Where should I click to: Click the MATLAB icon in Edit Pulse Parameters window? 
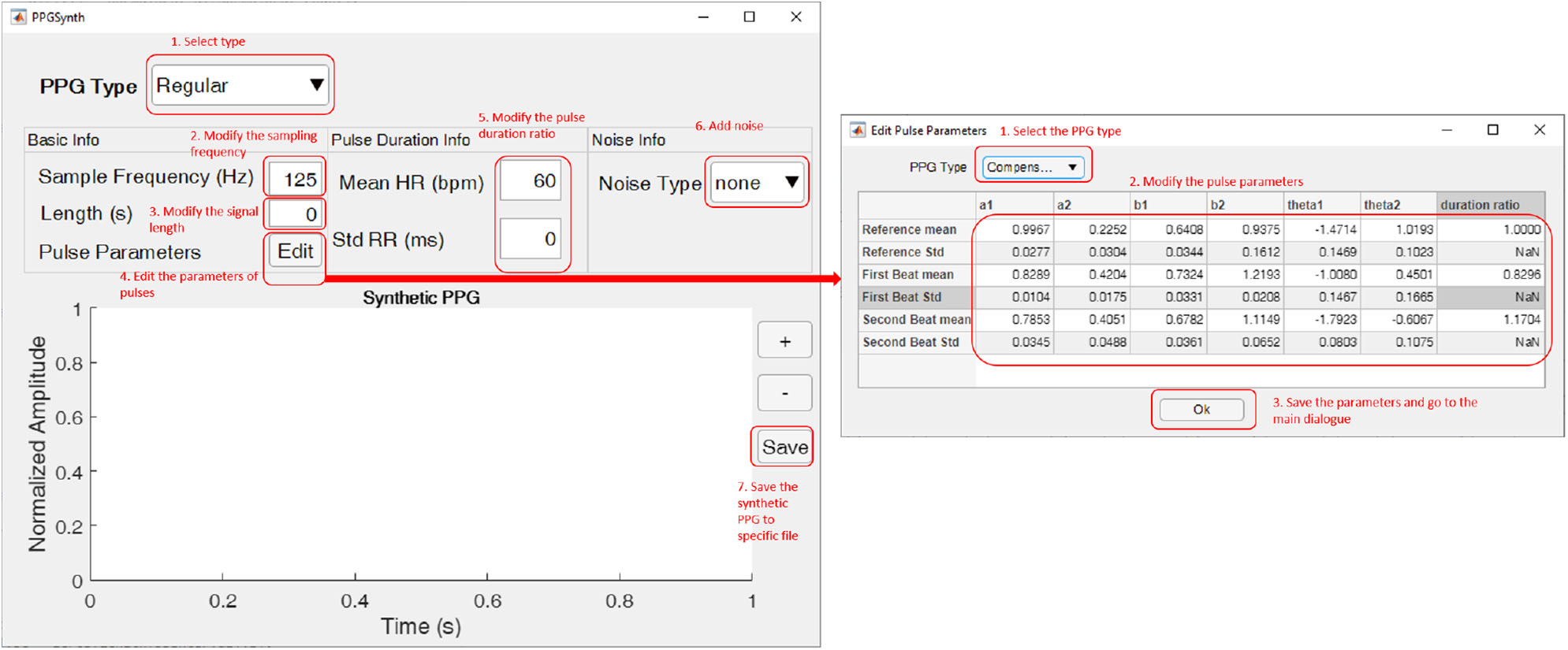coord(858,130)
